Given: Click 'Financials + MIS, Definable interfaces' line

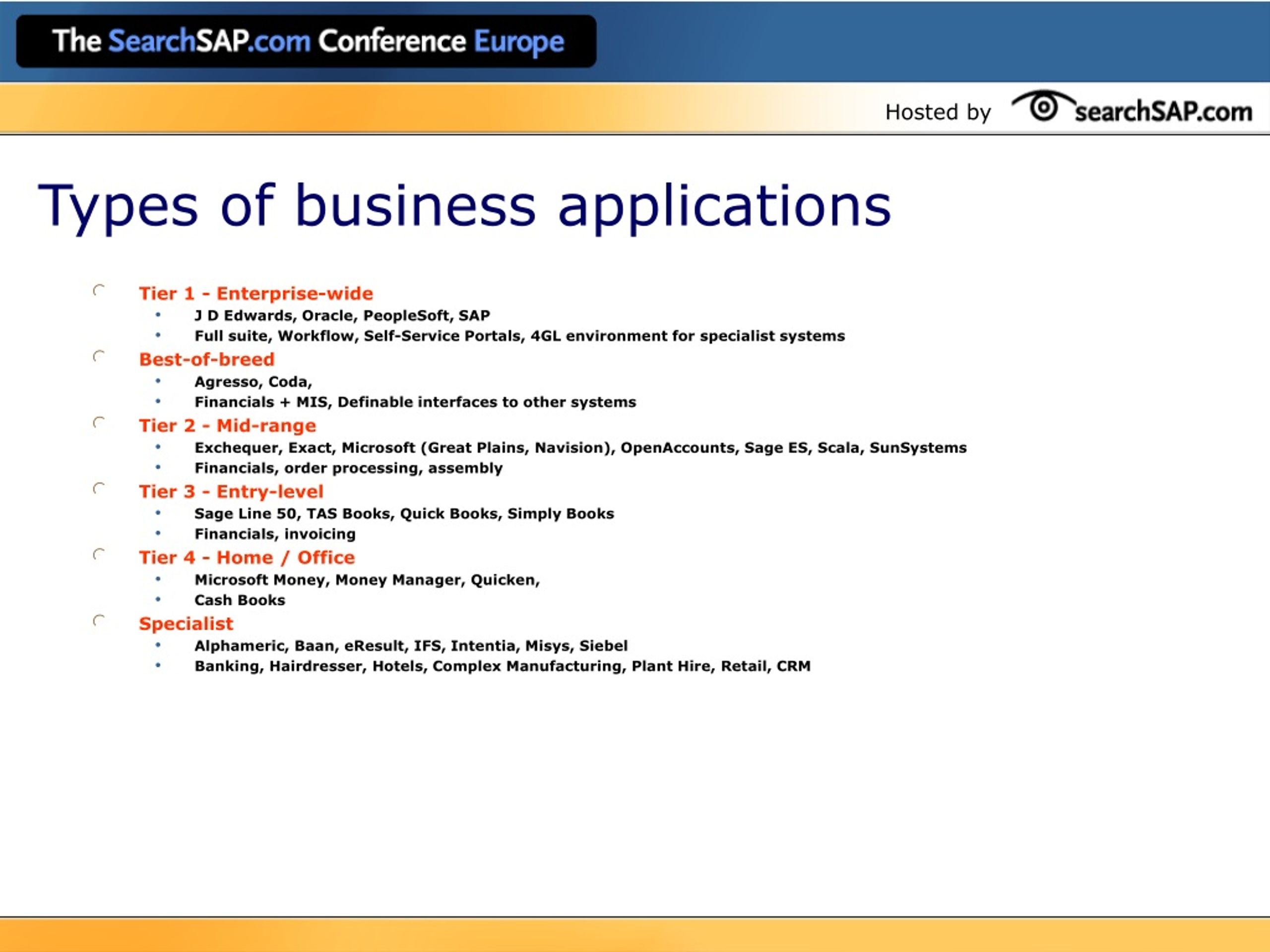Looking at the screenshot, I should (x=415, y=402).
